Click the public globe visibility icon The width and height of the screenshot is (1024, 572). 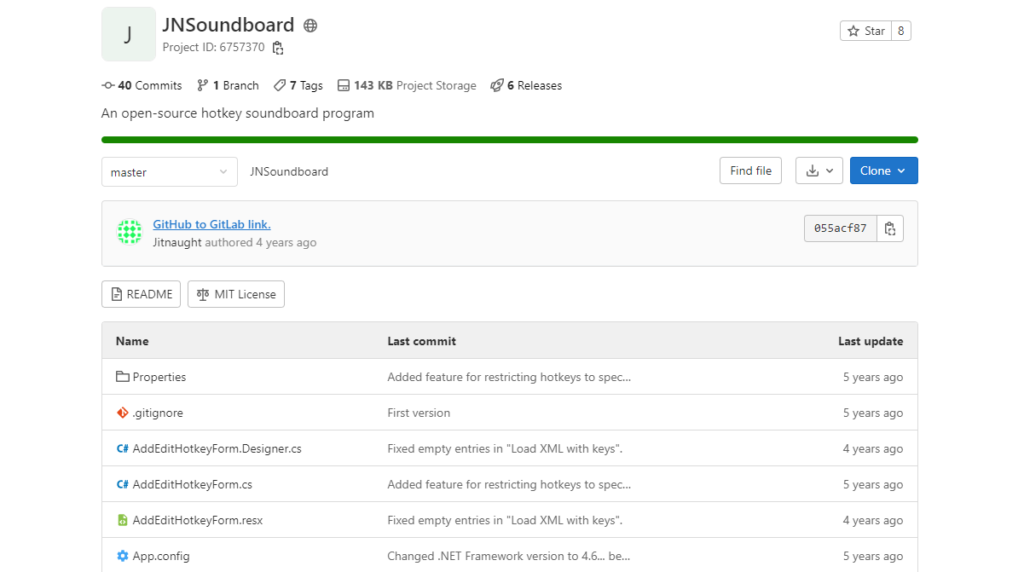[310, 25]
